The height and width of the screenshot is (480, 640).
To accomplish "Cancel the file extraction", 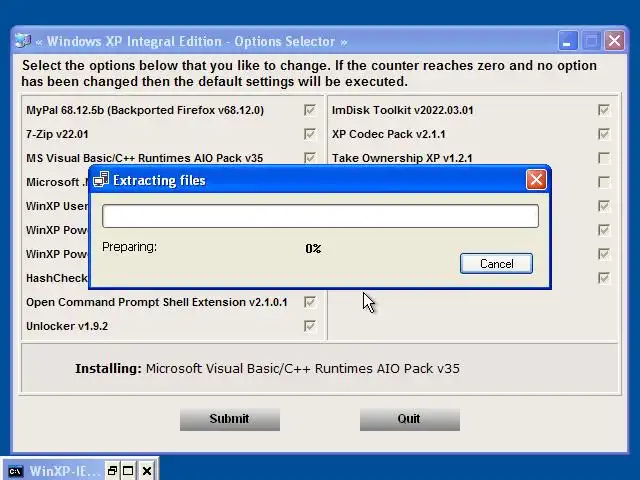I will tap(496, 264).
